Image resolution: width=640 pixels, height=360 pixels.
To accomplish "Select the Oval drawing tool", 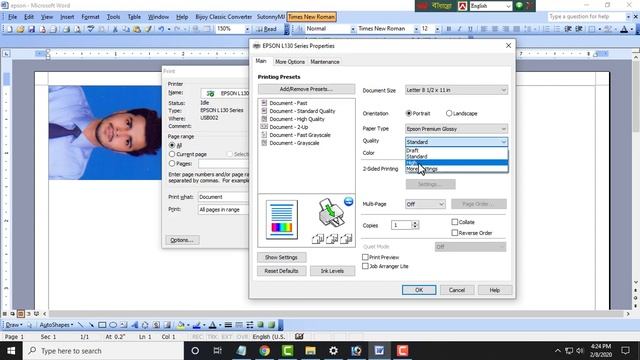I will coord(113,325).
